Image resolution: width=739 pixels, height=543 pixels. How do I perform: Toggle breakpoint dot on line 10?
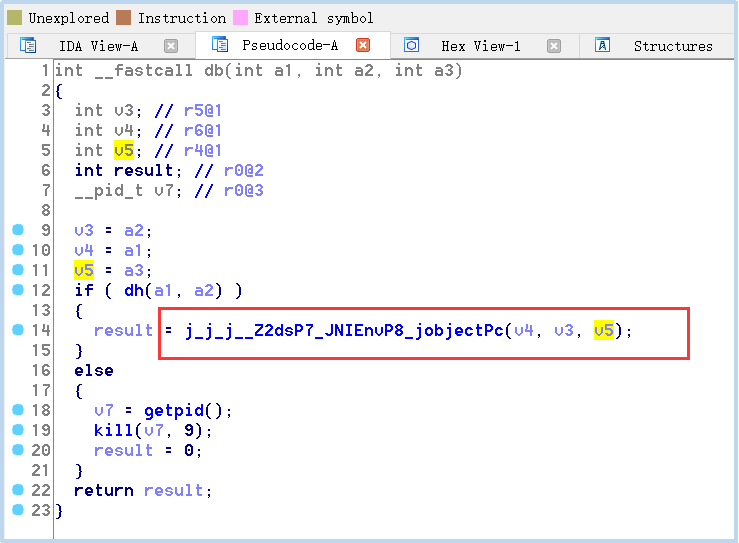(x=18, y=249)
